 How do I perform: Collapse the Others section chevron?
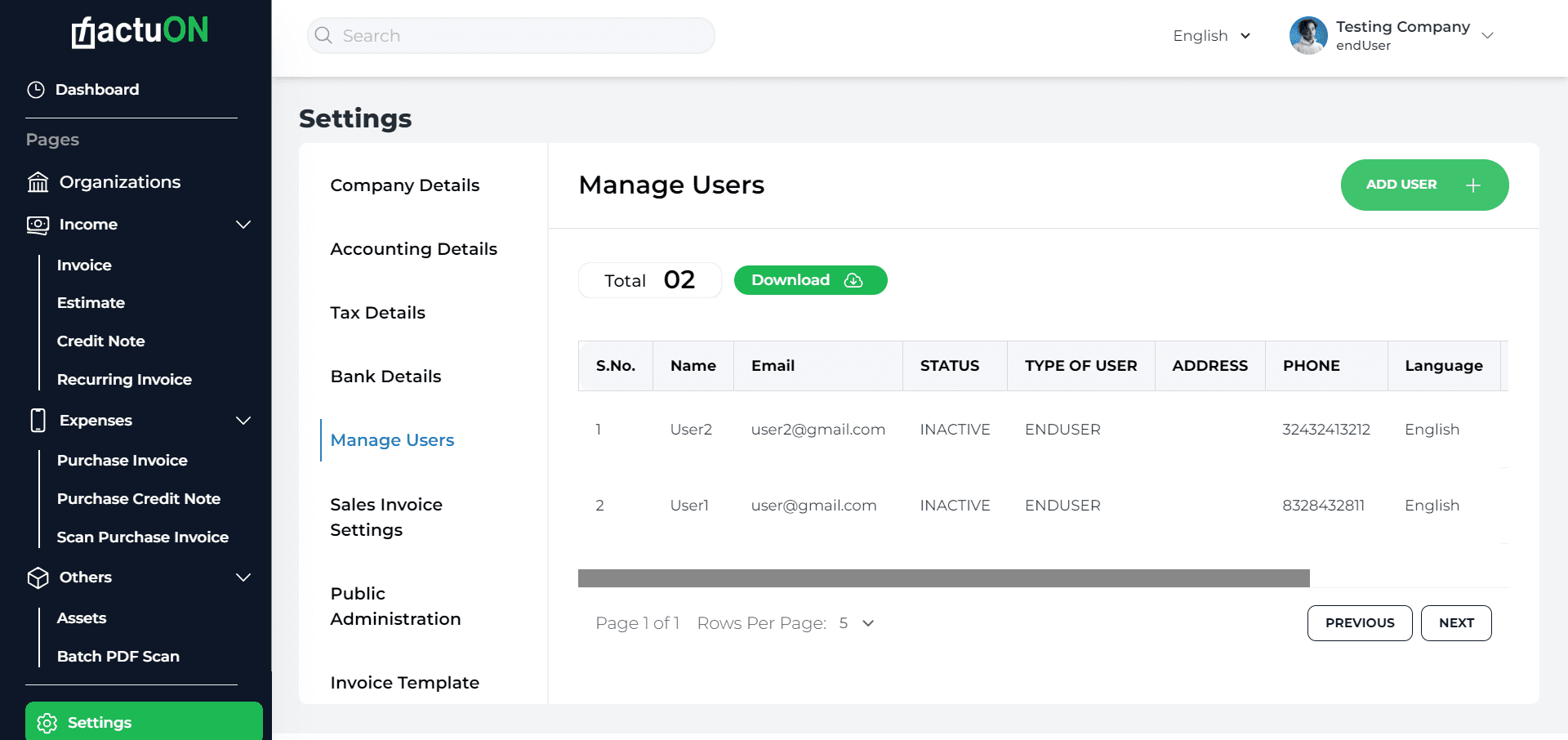coord(243,577)
